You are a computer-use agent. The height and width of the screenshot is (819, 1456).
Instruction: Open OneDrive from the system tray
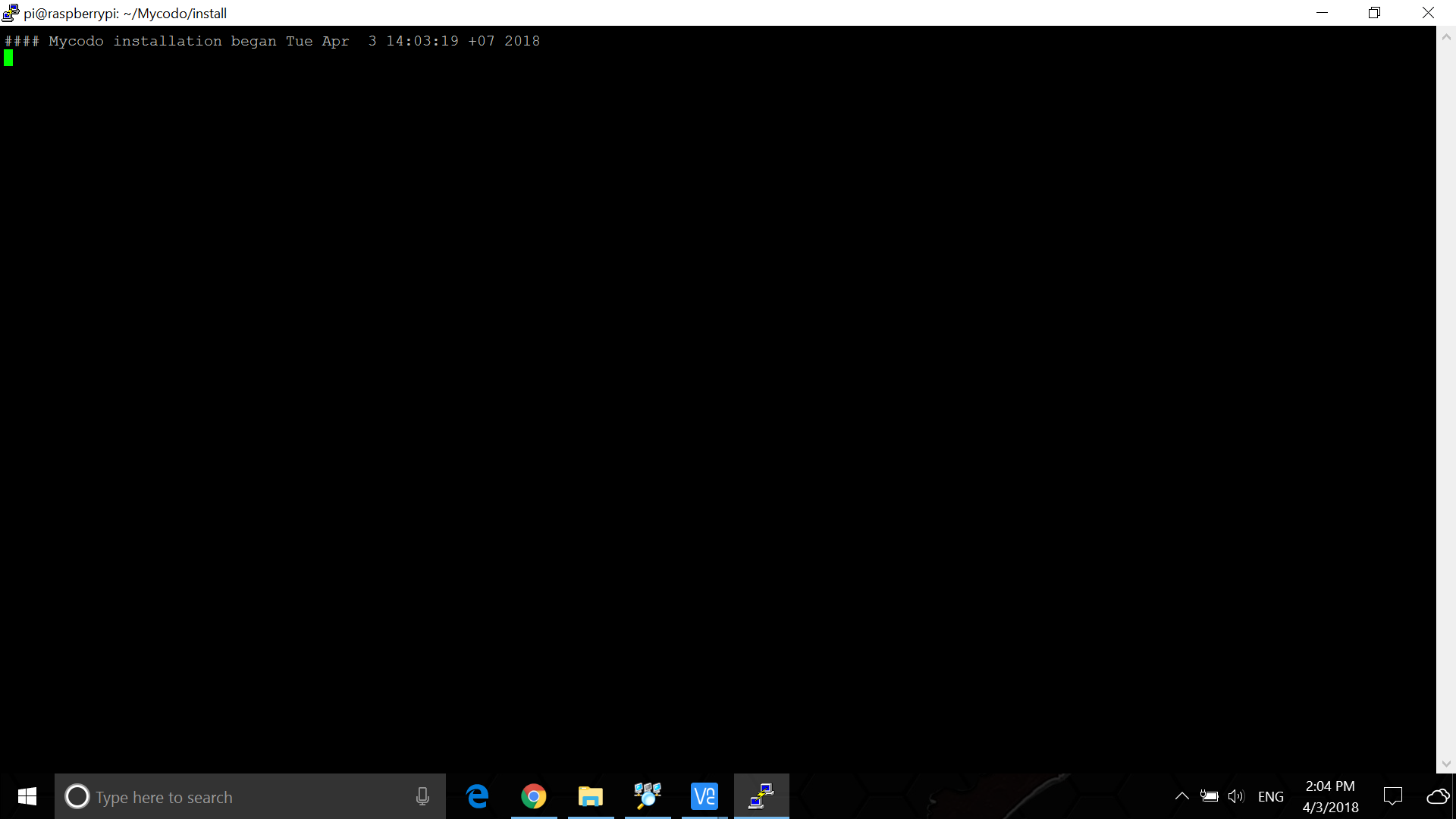pos(1437,796)
